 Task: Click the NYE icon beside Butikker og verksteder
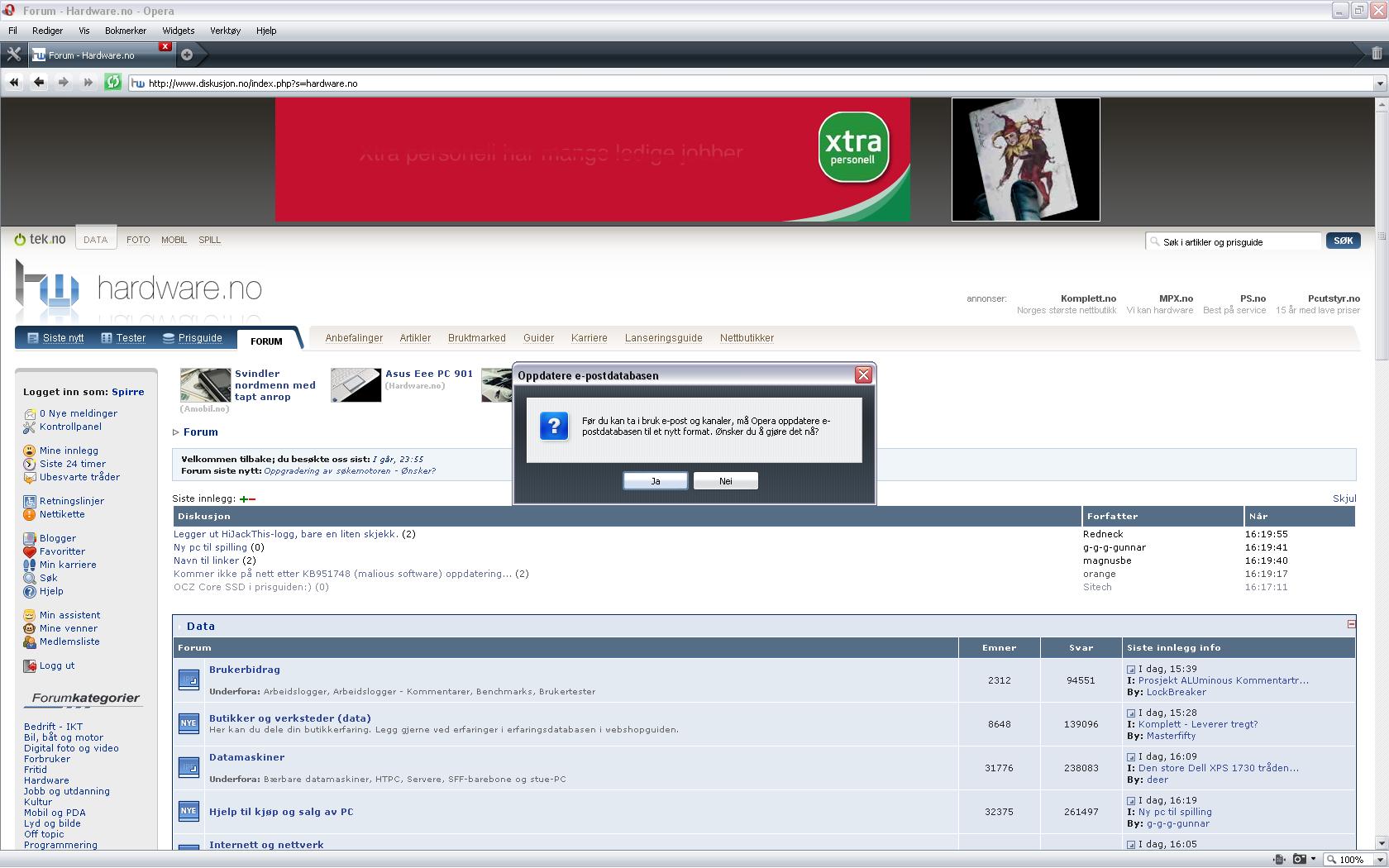click(189, 723)
